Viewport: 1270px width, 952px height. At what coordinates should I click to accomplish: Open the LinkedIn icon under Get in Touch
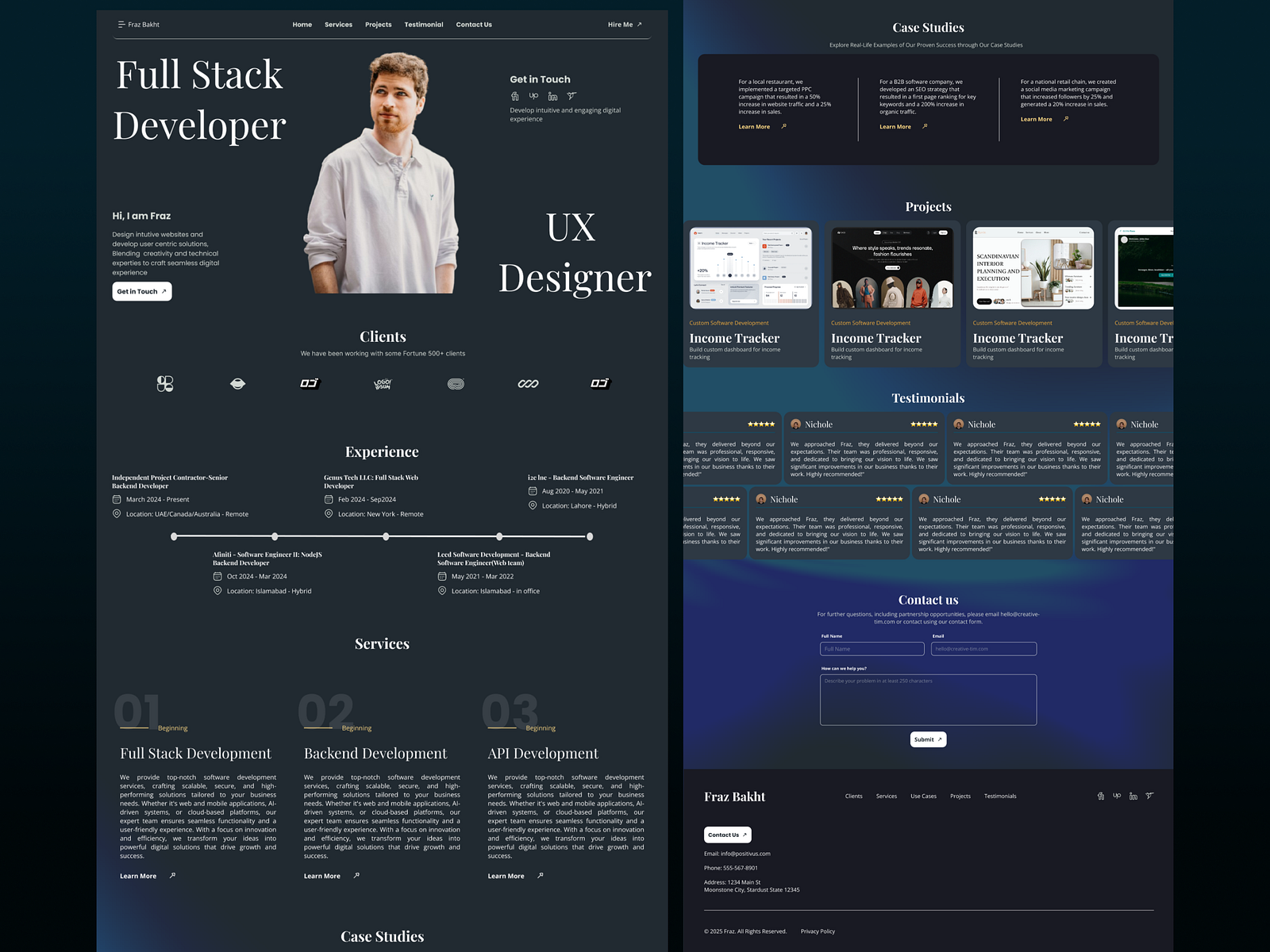[552, 95]
